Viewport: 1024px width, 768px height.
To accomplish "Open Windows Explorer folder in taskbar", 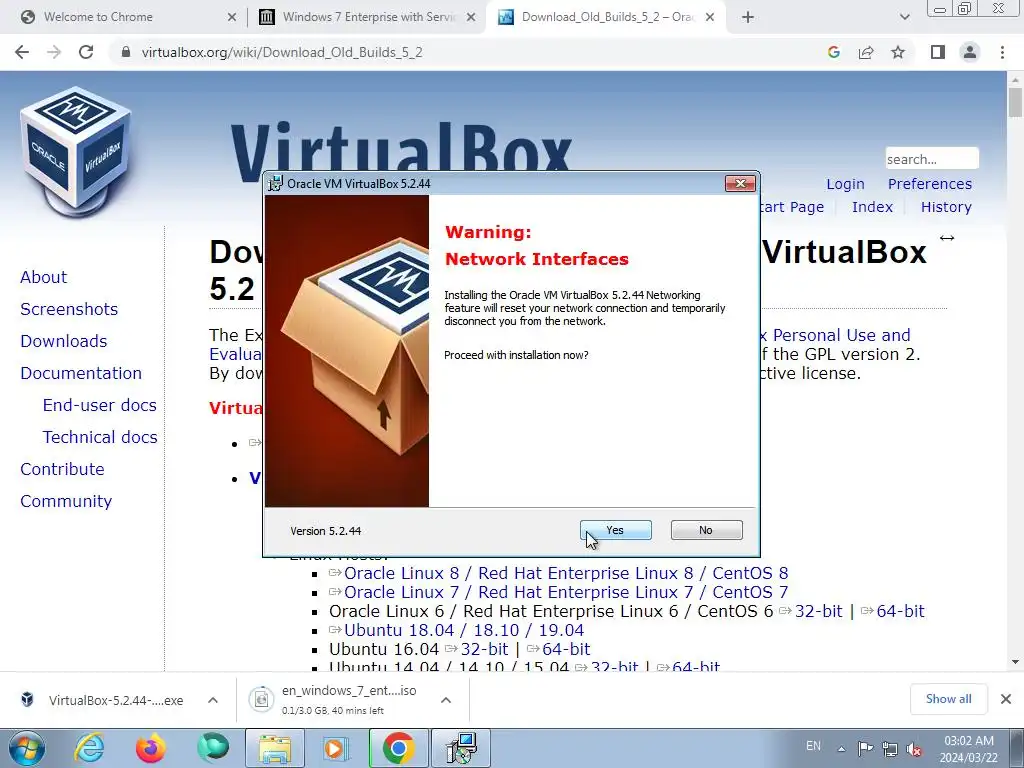I will (x=275, y=748).
